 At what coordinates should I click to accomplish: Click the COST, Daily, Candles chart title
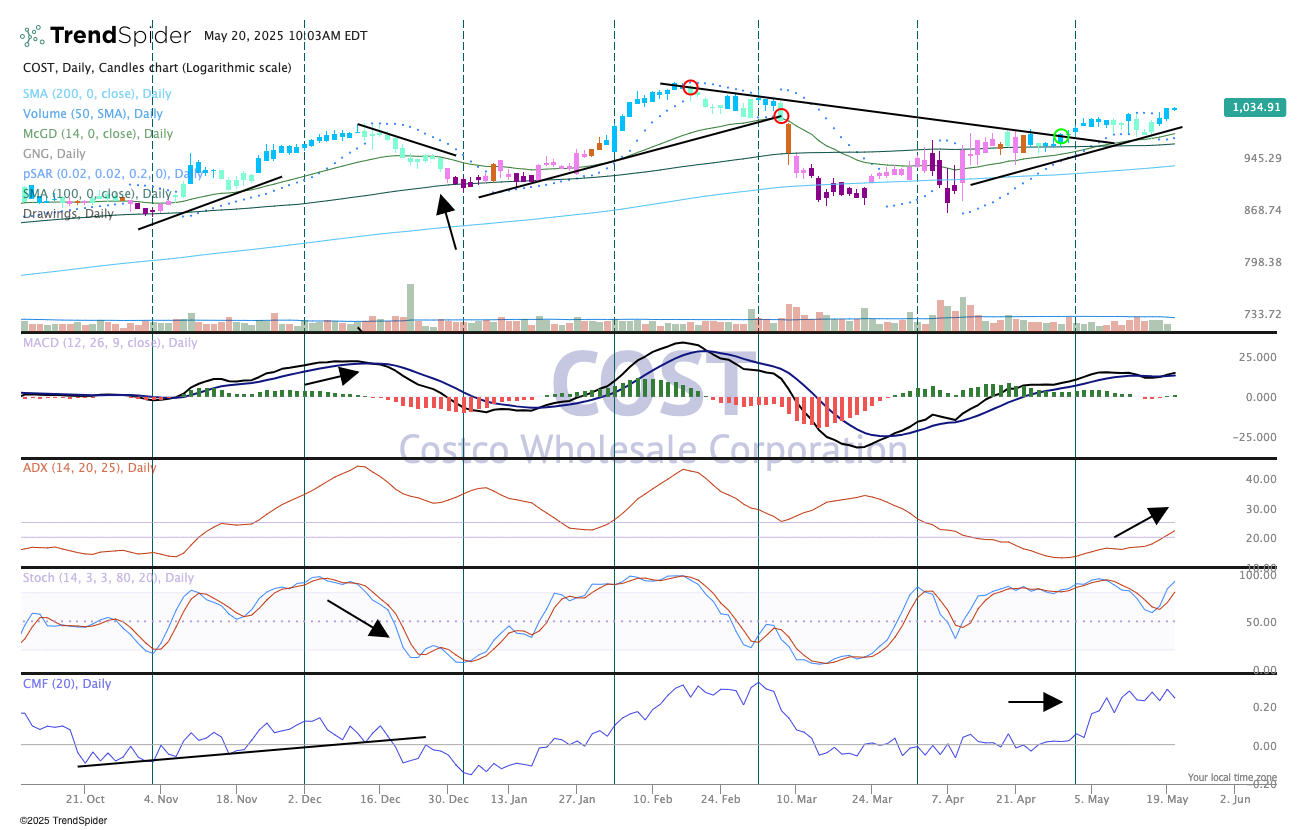[x=157, y=68]
